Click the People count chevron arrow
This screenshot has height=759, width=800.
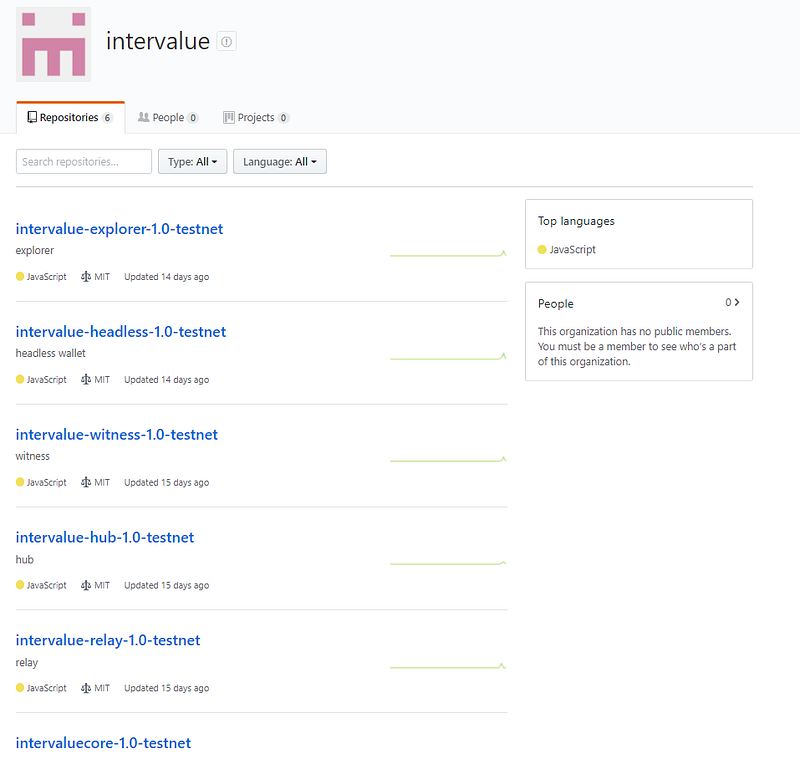coord(737,302)
